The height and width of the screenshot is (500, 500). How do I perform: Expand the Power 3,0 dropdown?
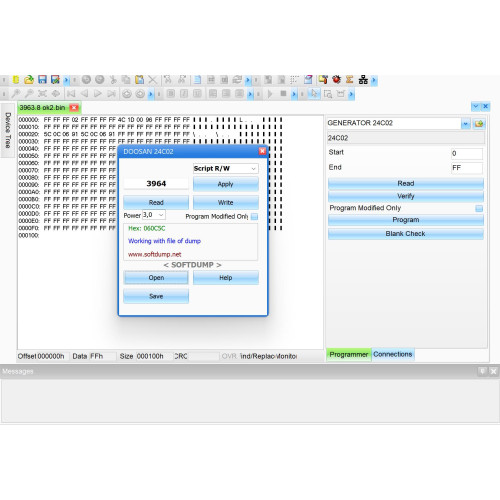[x=154, y=215]
